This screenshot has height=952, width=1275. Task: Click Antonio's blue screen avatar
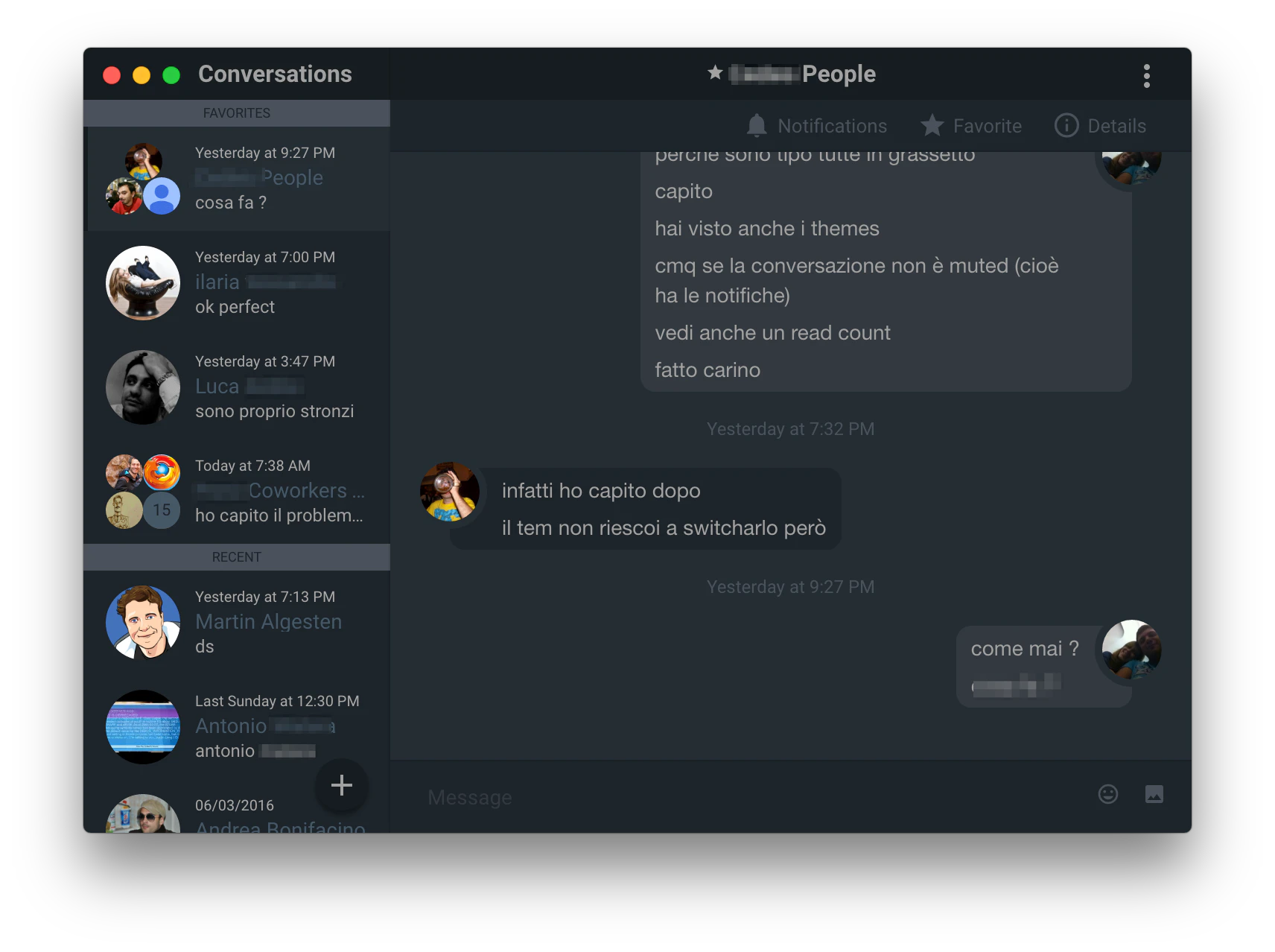click(143, 727)
